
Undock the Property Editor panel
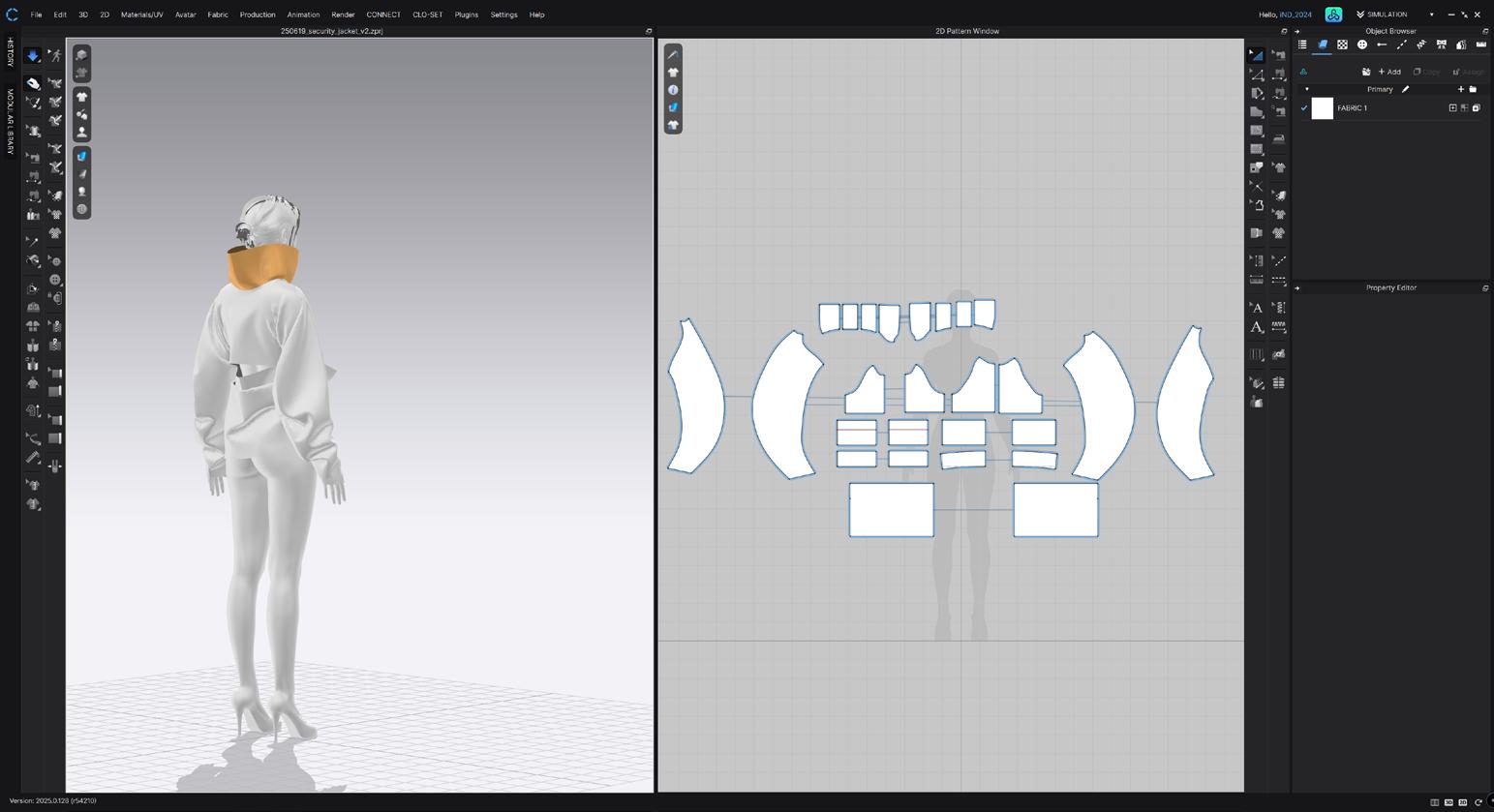pyautogui.click(x=1485, y=287)
